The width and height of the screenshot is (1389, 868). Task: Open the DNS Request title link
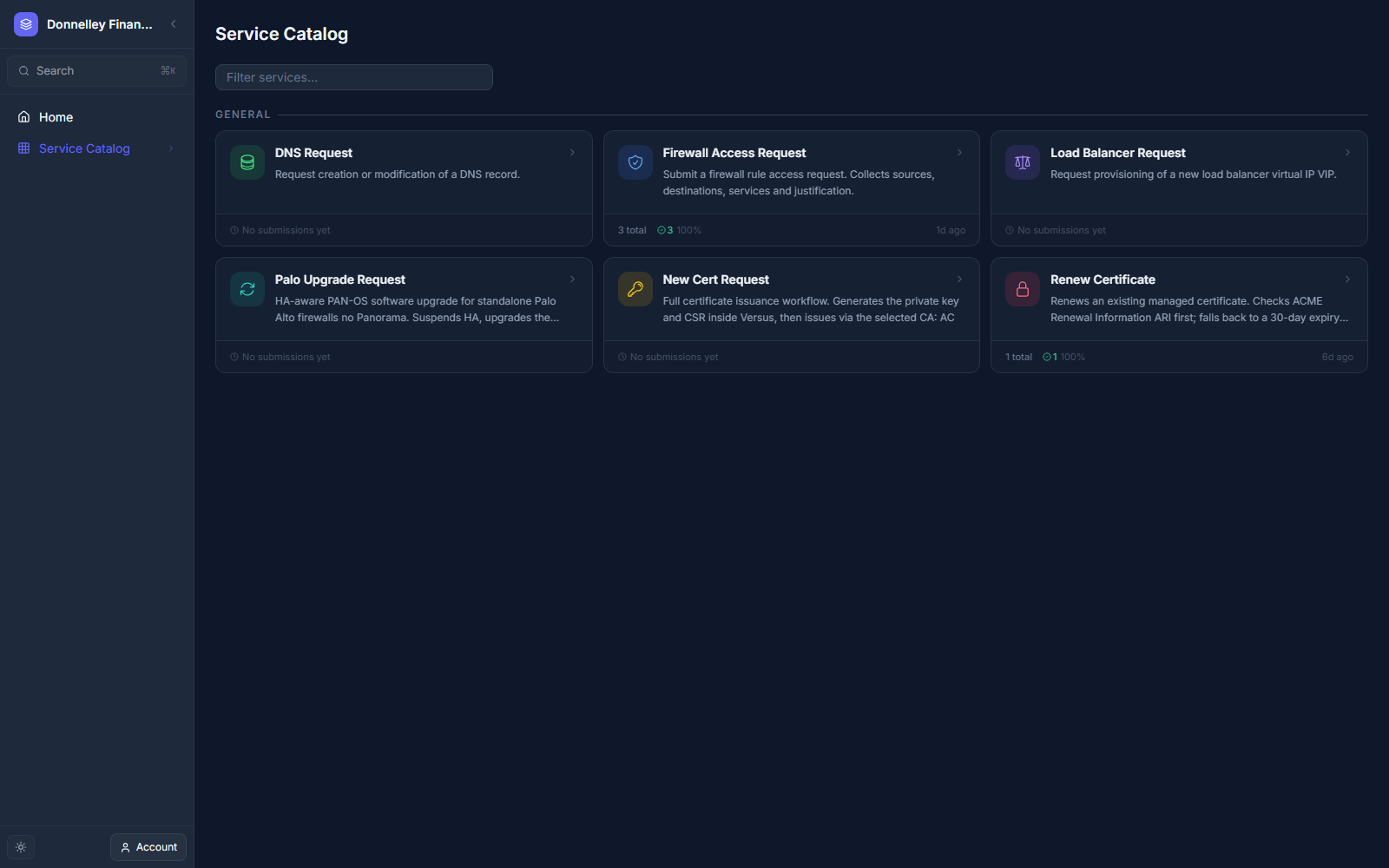point(313,153)
